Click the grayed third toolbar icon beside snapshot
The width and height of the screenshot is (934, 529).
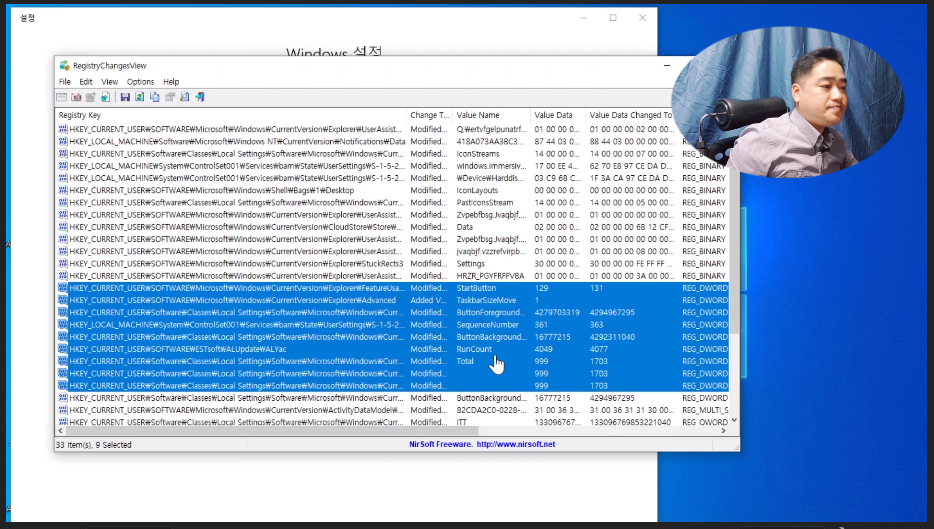91,97
